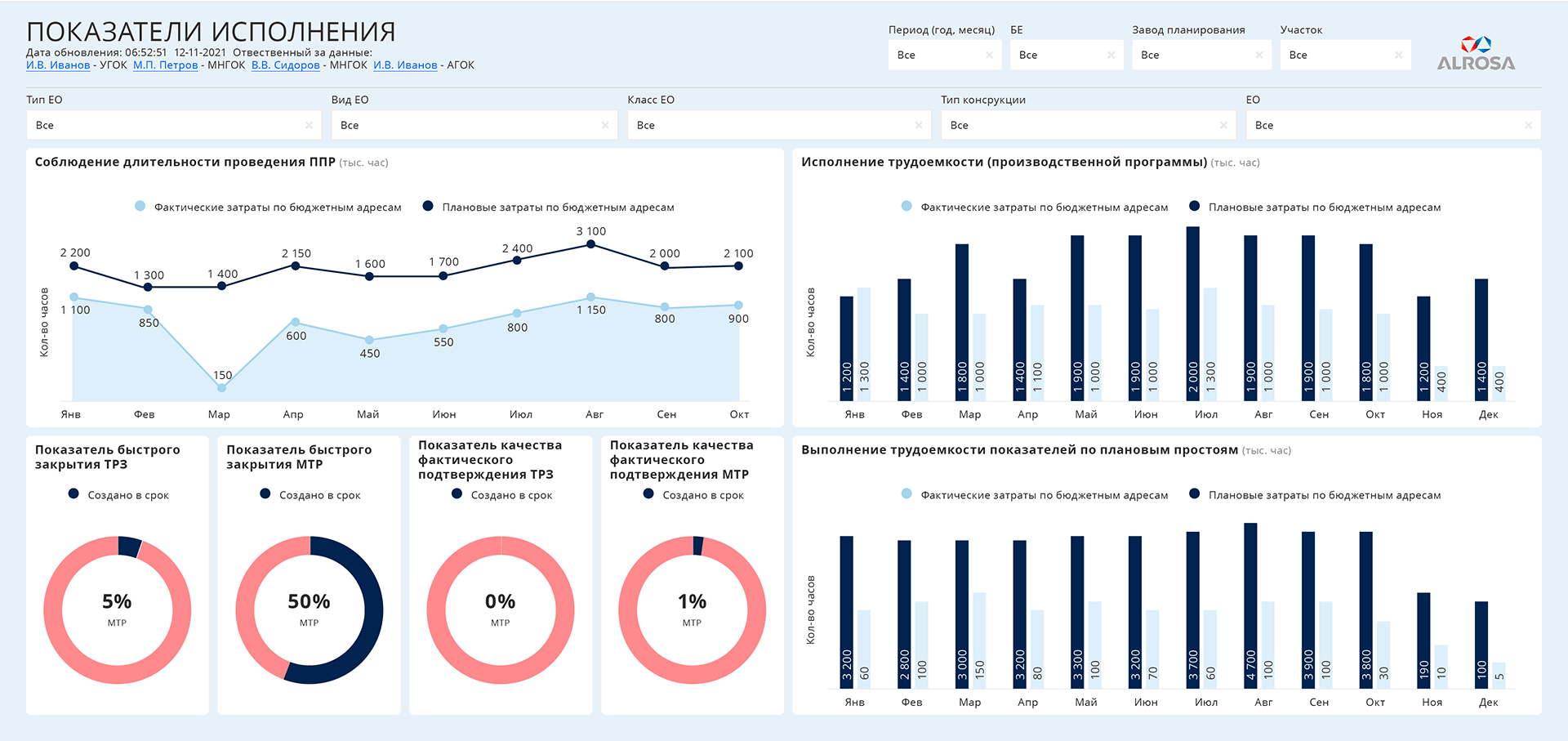Clear the ЕО filter with x
Screen dimensions: 1568x741
1528,126
